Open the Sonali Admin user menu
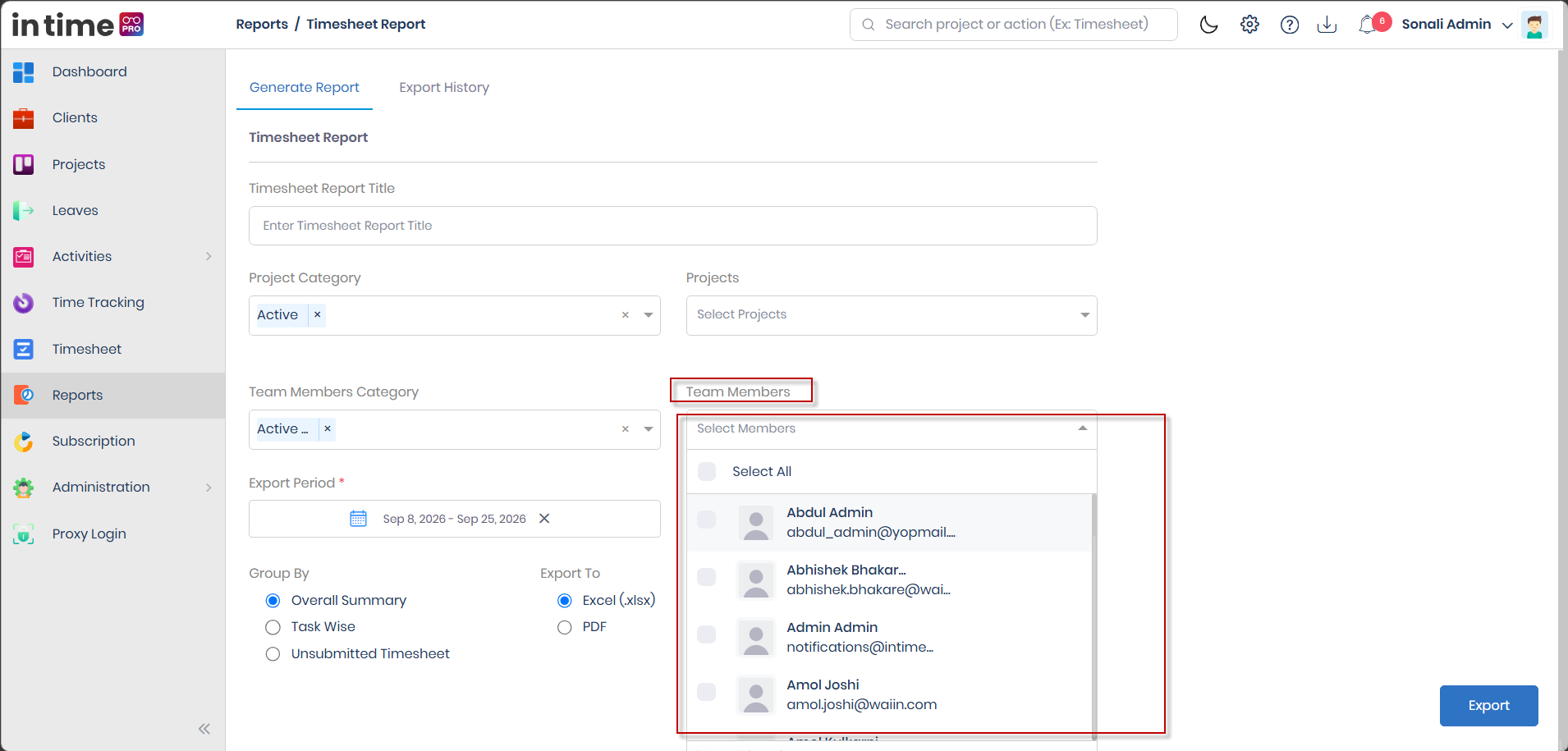Screen dimensions: 1568x751 pyautogui.click(x=1456, y=25)
